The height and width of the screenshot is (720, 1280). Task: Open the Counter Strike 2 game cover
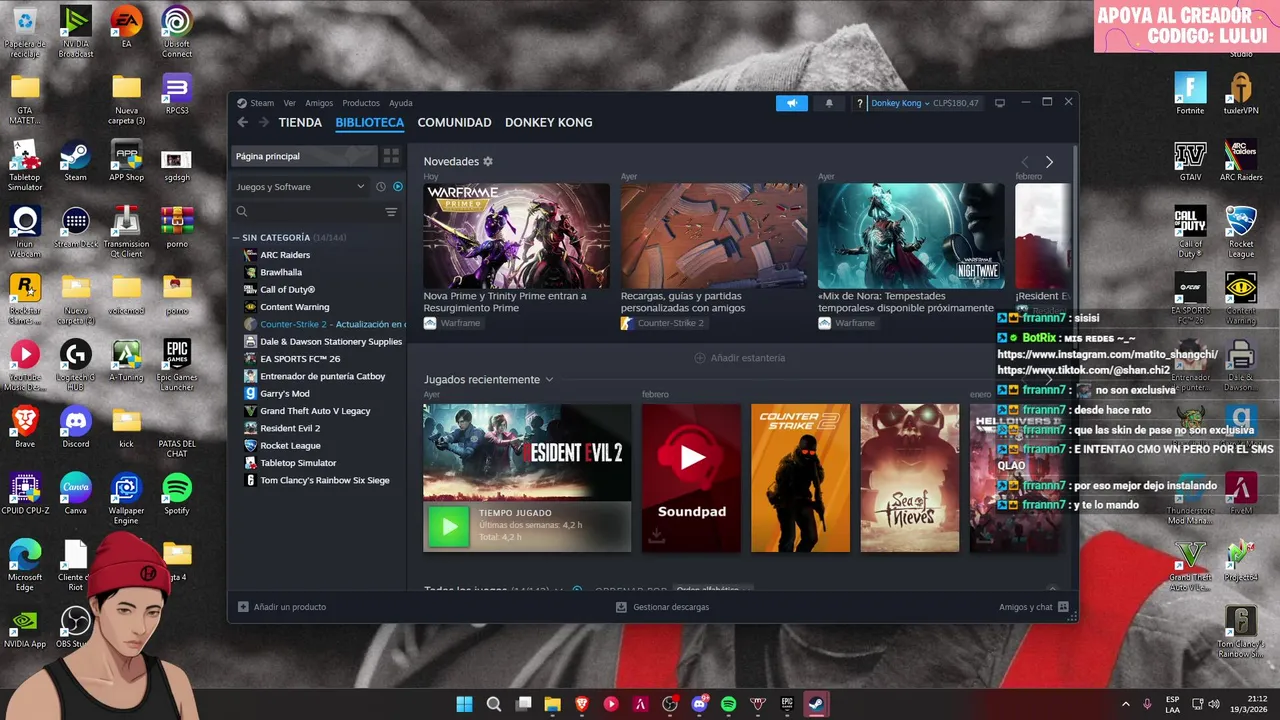(800, 478)
